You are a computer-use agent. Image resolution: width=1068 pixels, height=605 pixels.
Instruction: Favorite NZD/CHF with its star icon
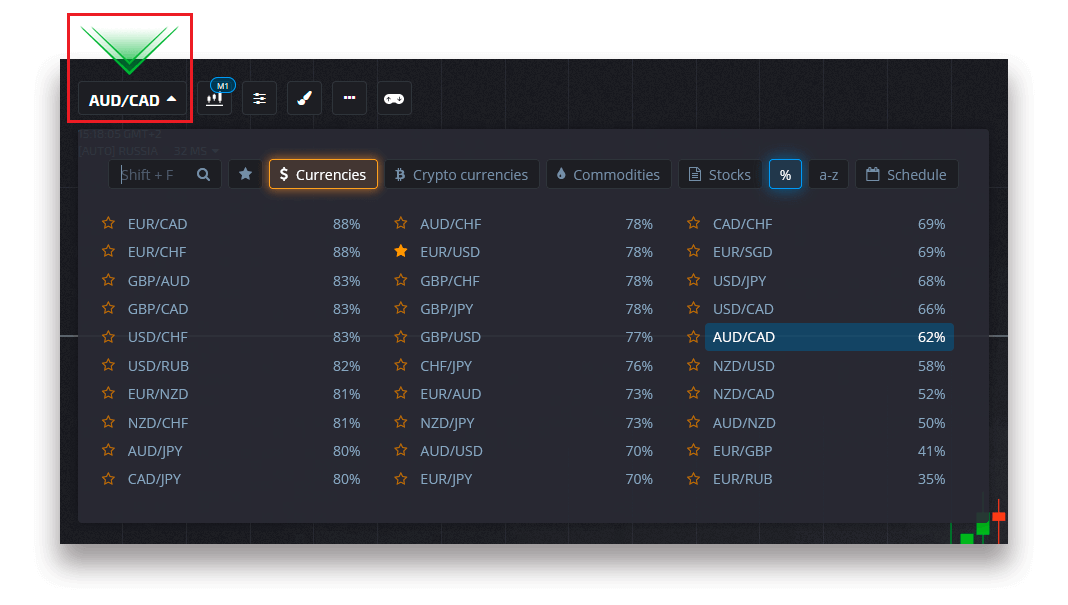[108, 422]
